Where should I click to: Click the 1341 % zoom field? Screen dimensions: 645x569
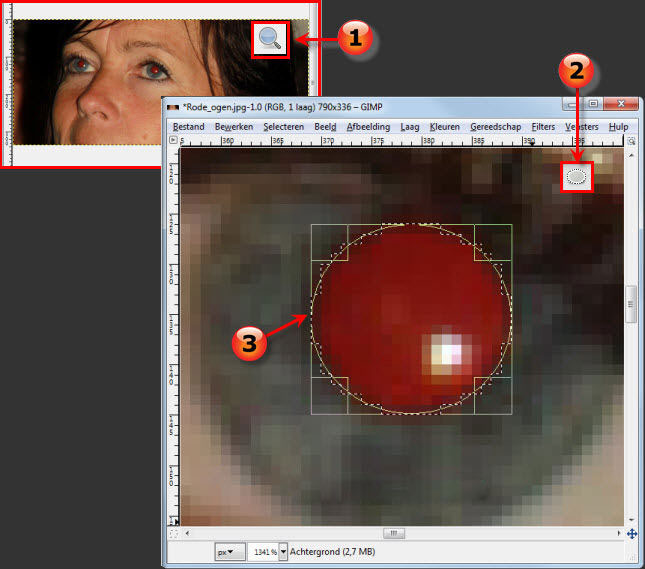[263, 552]
